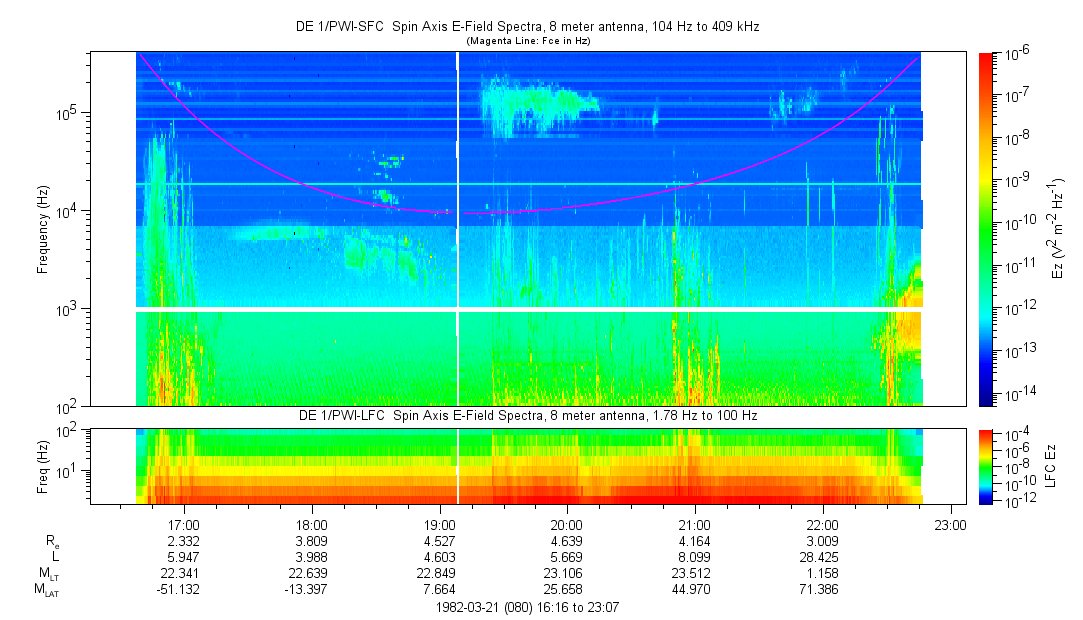Pick the 21:00 time axis tick label
The width and height of the screenshot is (1083, 620).
[x=694, y=524]
